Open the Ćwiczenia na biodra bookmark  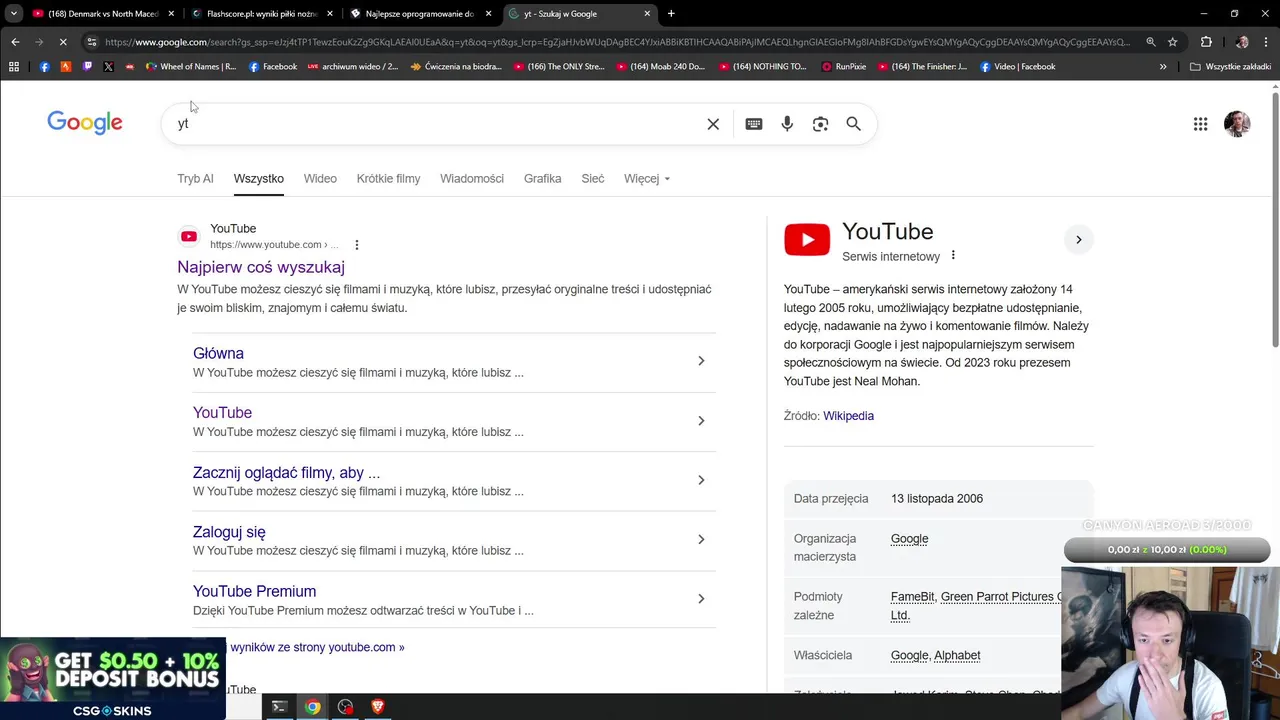click(455, 67)
